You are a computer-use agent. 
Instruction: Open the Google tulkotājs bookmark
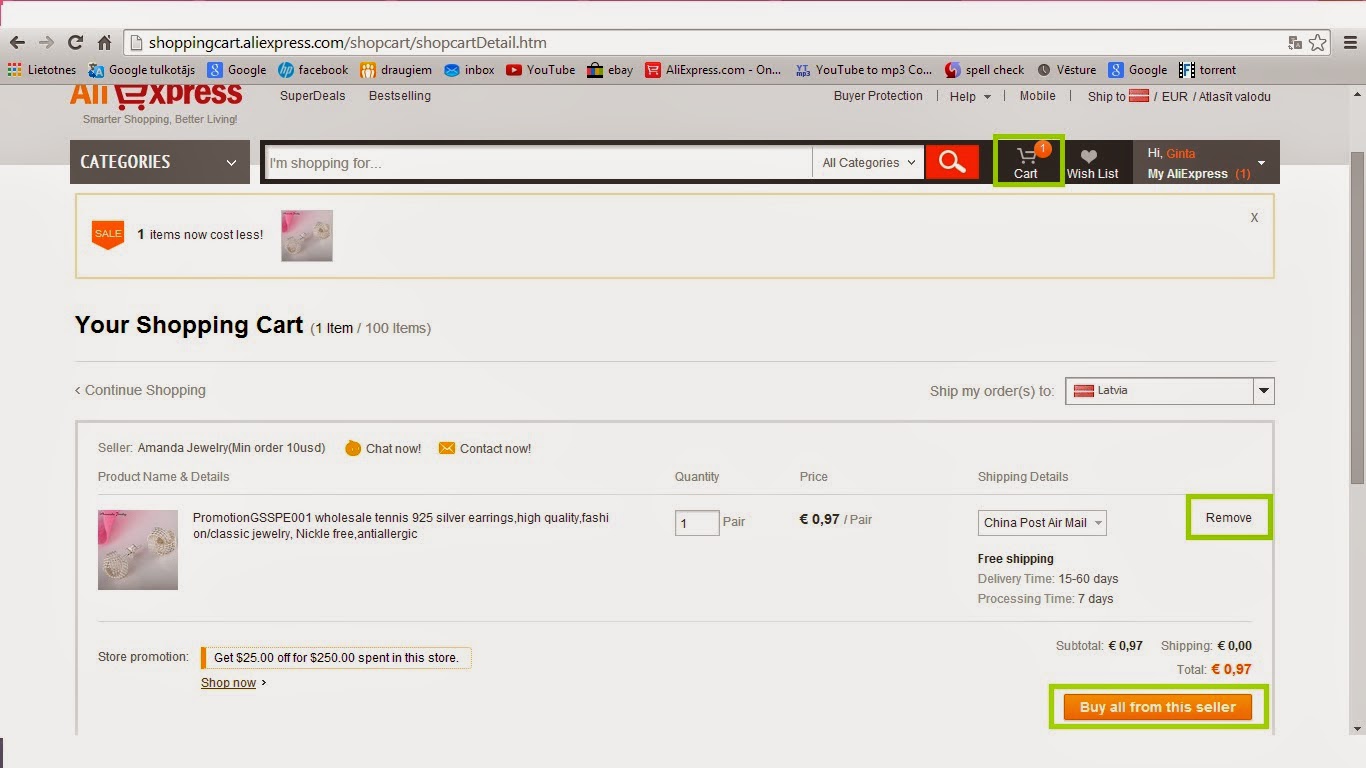(142, 70)
